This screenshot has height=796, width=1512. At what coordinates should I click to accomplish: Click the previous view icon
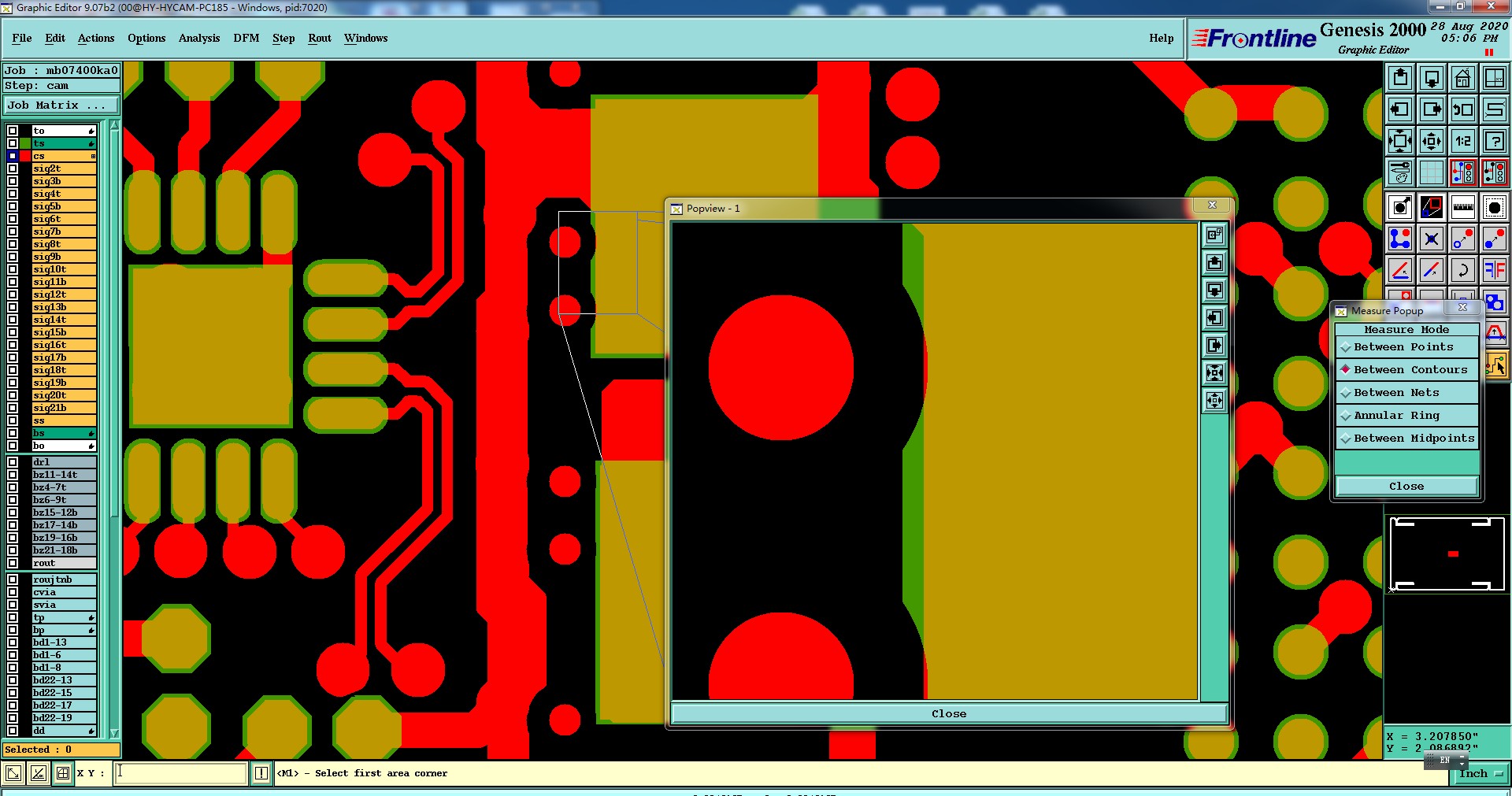[x=1462, y=109]
